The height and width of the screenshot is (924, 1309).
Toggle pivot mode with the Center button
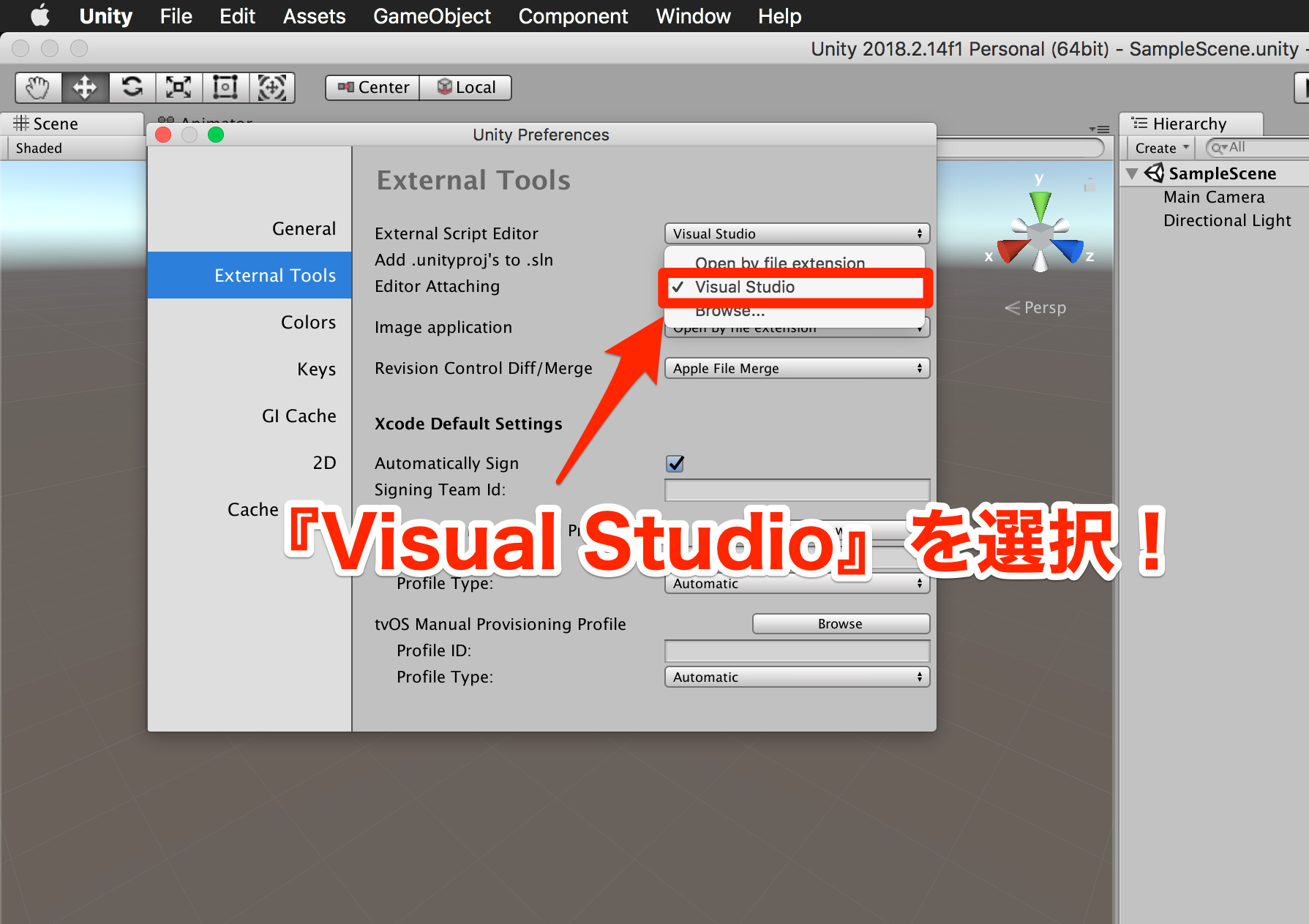tap(373, 88)
